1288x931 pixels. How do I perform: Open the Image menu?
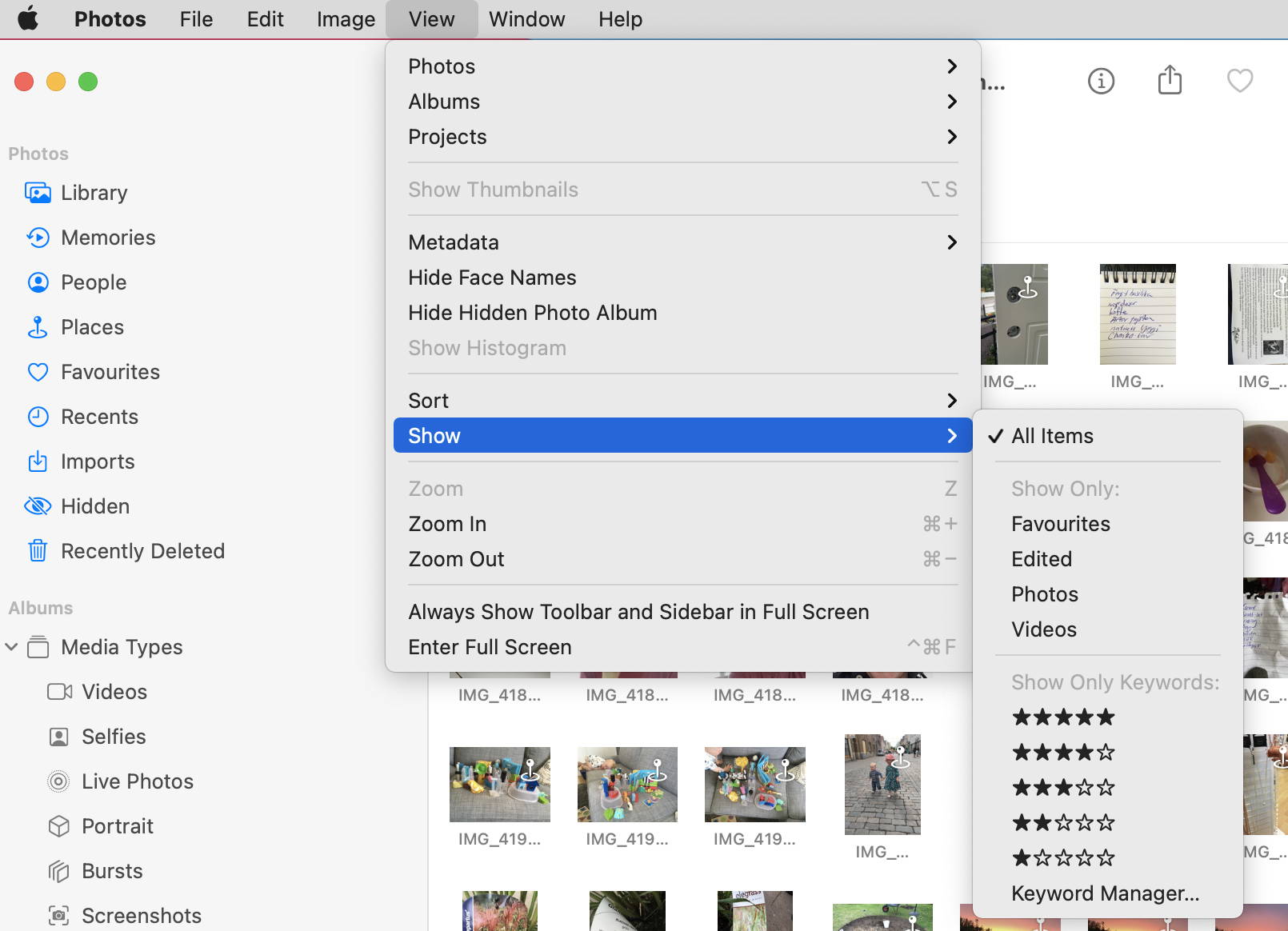[x=346, y=19]
